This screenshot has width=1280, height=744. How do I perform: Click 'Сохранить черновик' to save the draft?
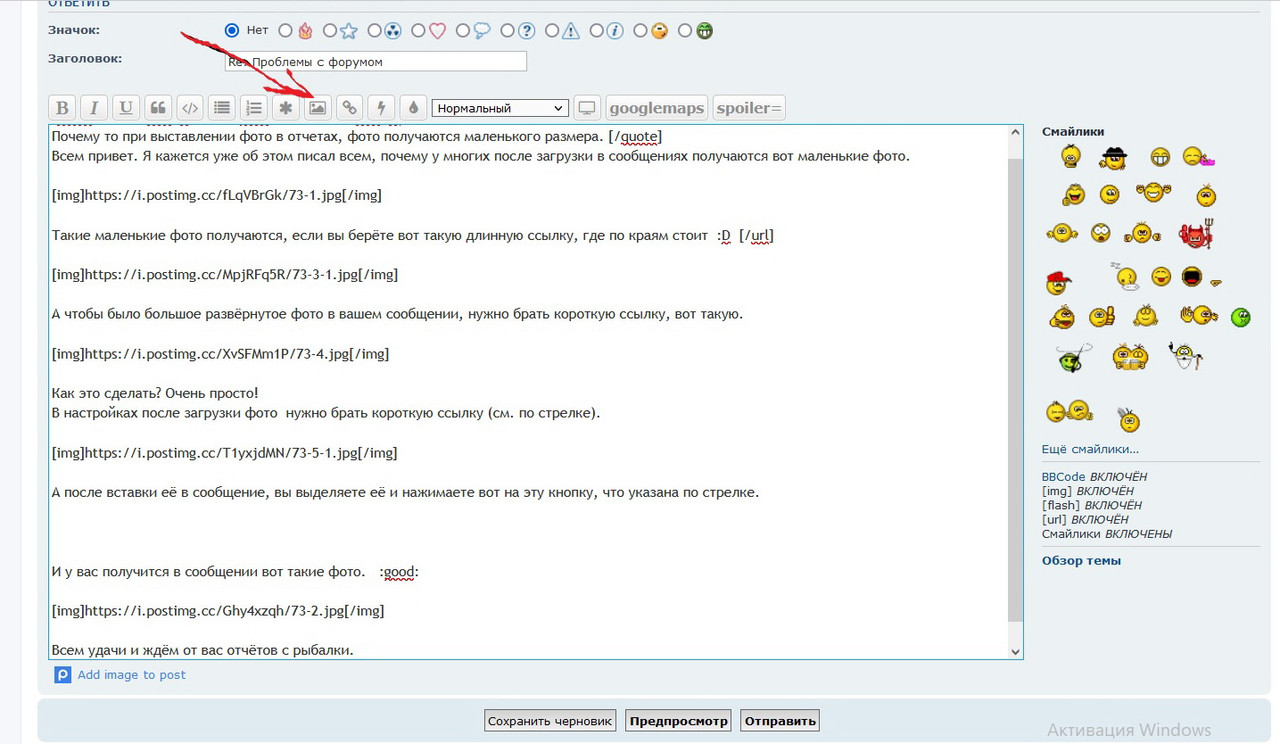[550, 720]
